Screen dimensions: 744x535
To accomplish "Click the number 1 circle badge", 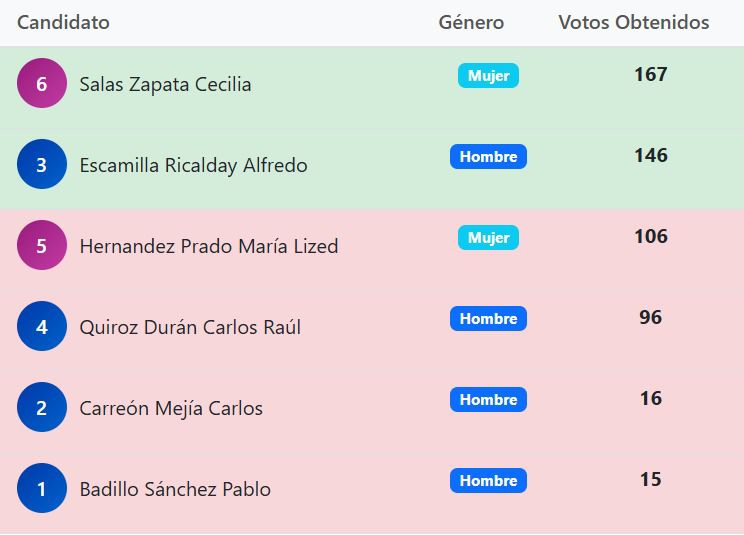I will coord(42,489).
